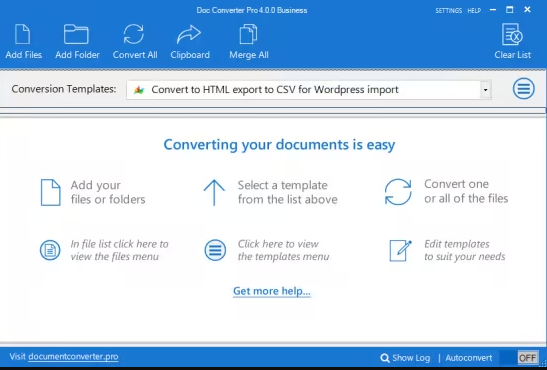This screenshot has height=370, width=547.
Task: Click the up arrow beside Select a template
Action: (214, 192)
